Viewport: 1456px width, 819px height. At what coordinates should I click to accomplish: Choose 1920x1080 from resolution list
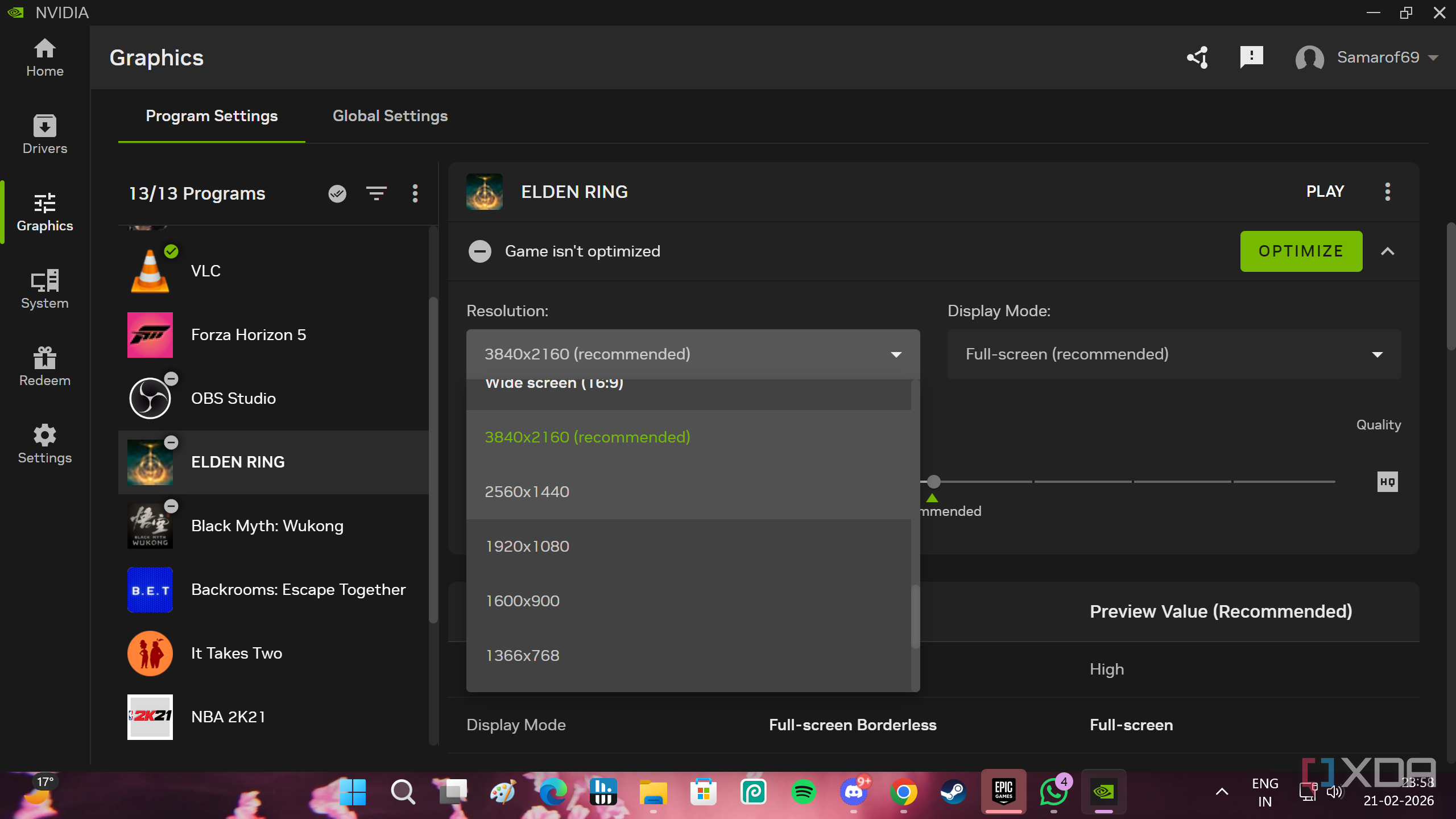tap(527, 546)
